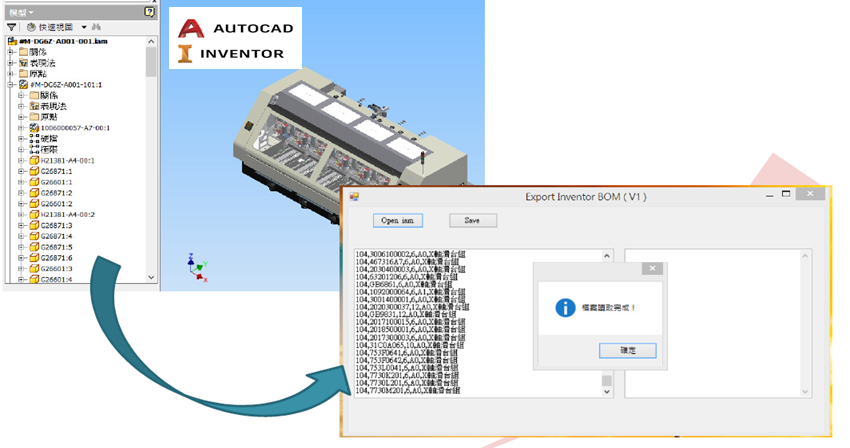Click the sub-assembly icon of #M-DG6Z-A001-101:1
850x448 pixels.
(23, 85)
